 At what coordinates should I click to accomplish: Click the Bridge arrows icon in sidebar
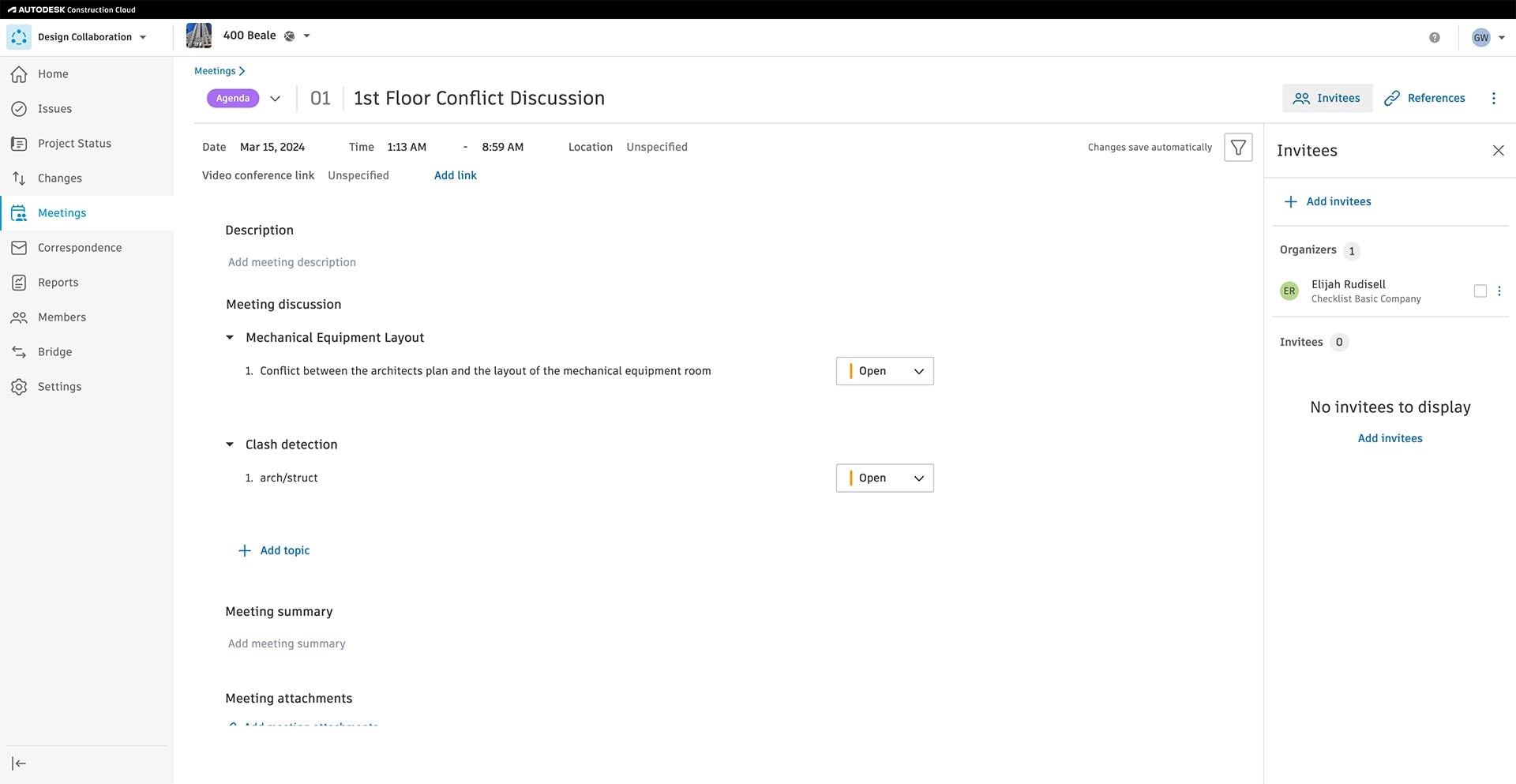19,352
